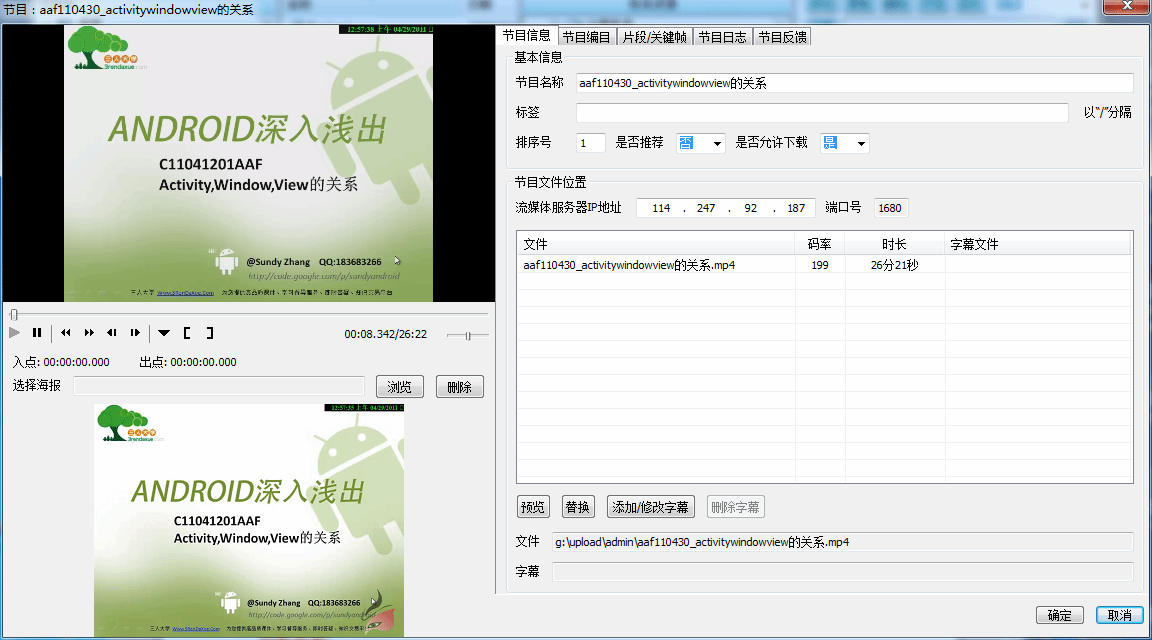This screenshot has width=1152, height=640.
Task: Step back one frame
Action: pyautogui.click(x=112, y=333)
